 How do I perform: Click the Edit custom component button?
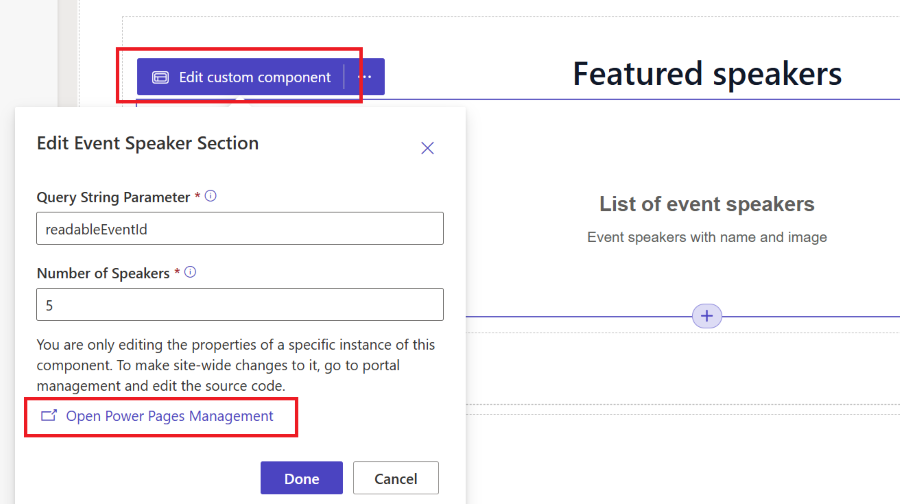(240, 77)
